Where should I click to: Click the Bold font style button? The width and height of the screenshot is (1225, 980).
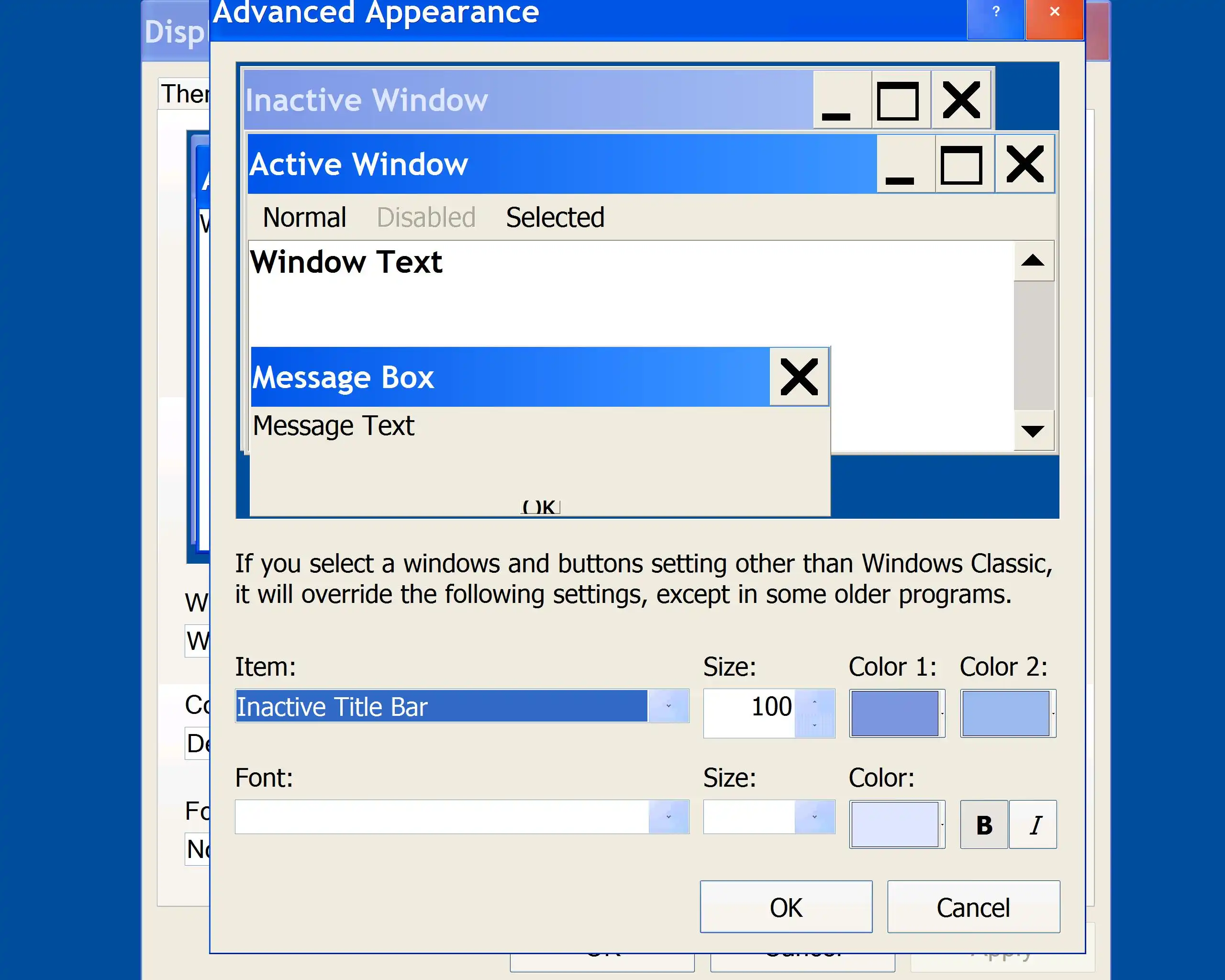tap(983, 824)
